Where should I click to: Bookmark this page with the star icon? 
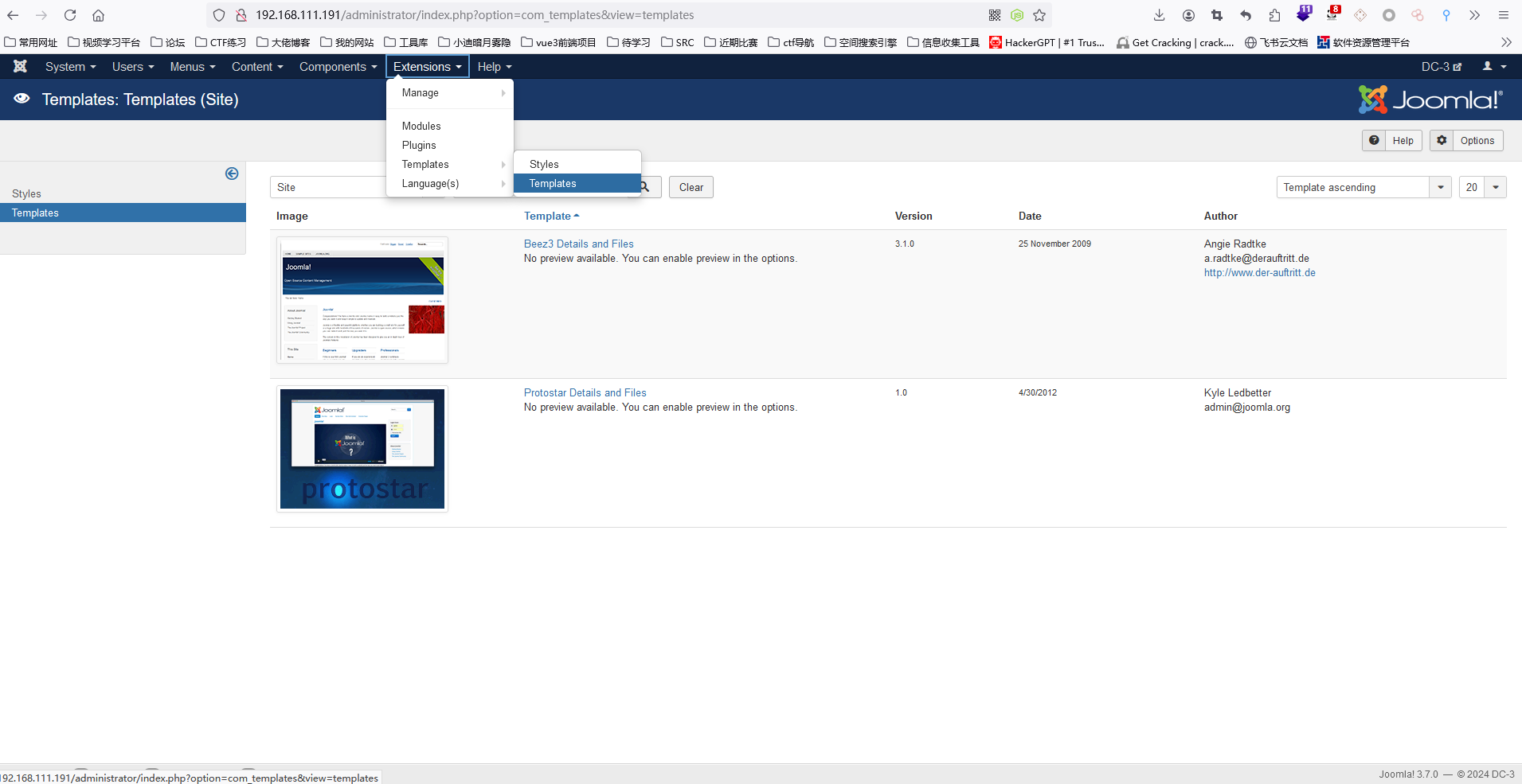[x=1039, y=15]
